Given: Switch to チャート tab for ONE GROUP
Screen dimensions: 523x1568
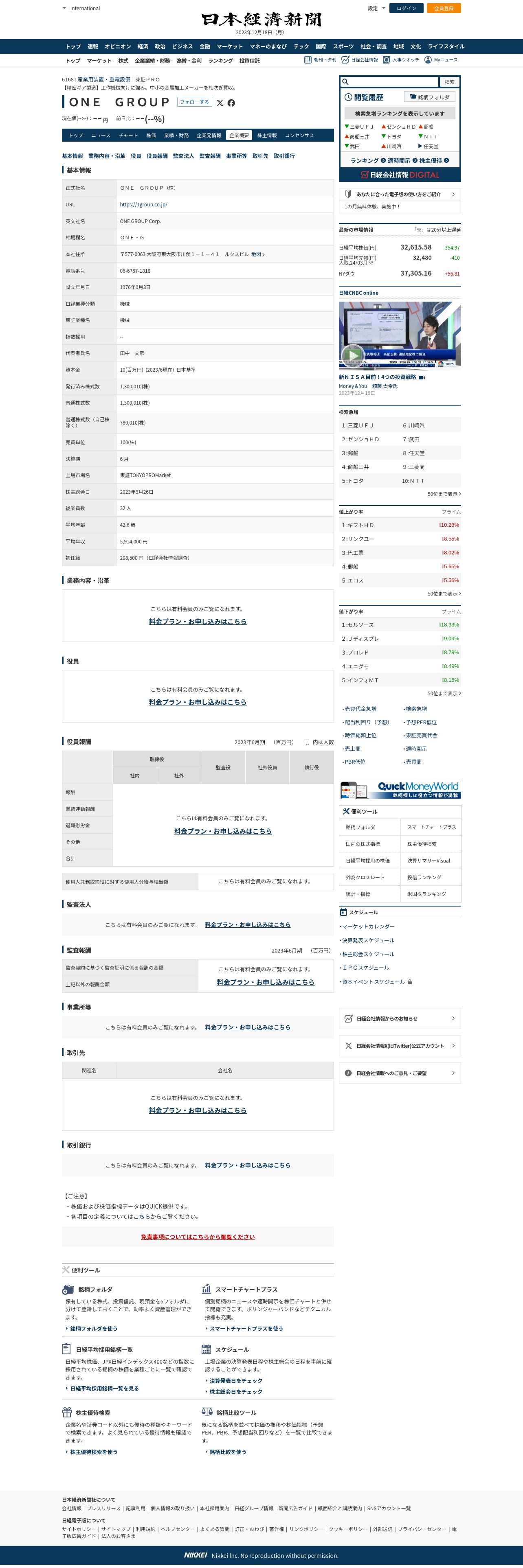Looking at the screenshot, I should pyautogui.click(x=128, y=136).
